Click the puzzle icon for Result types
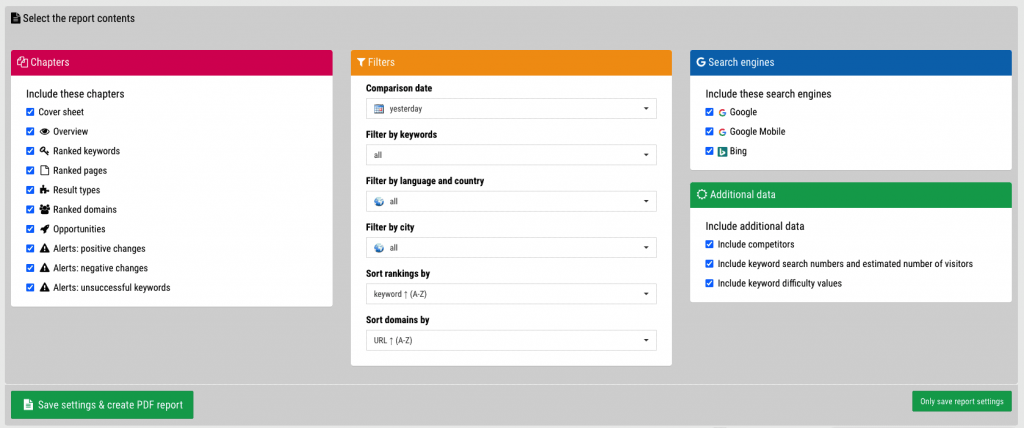Viewport: 1024px width, 428px height. point(44,190)
